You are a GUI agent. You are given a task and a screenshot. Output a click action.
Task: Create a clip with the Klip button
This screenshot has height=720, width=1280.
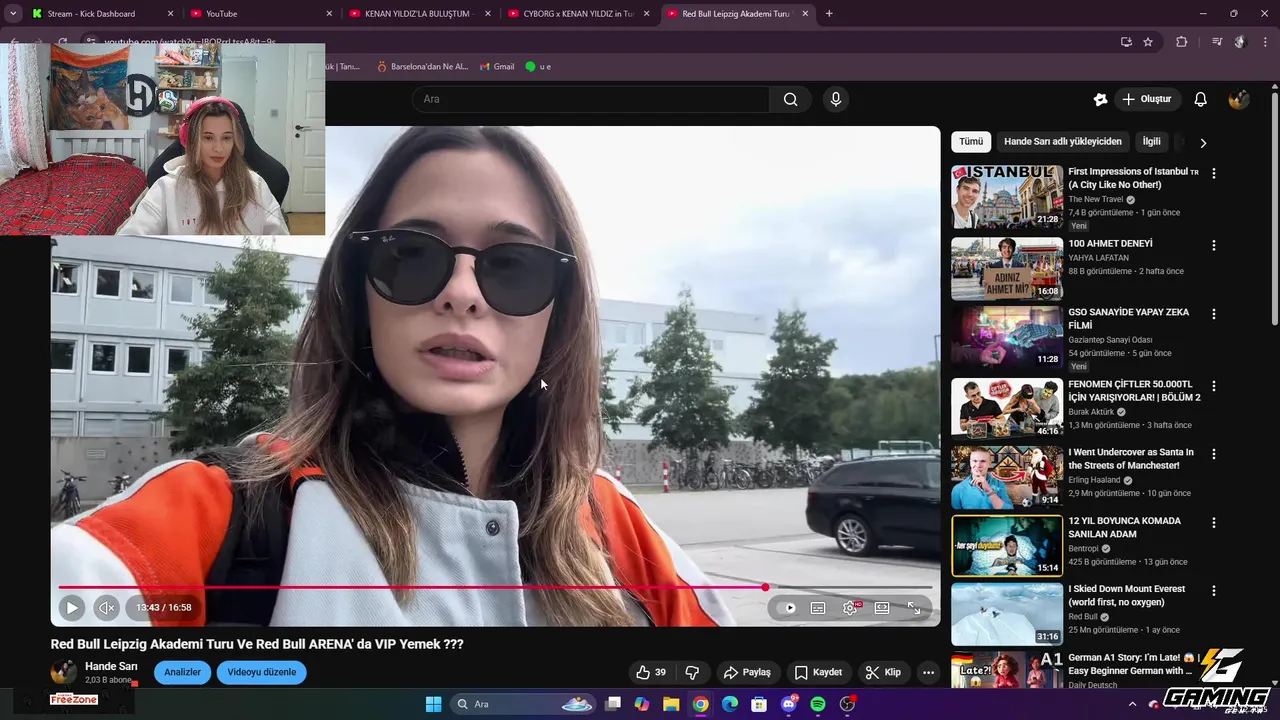[x=883, y=672]
